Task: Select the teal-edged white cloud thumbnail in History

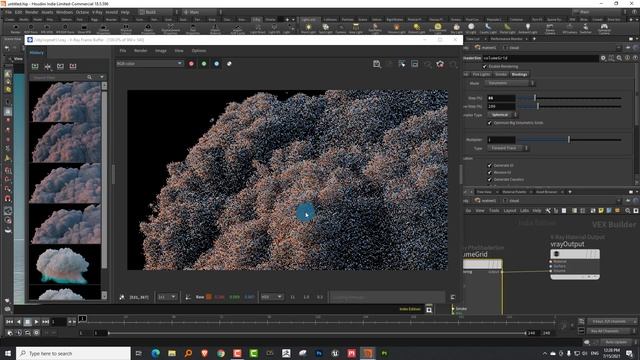Action: tap(65, 265)
